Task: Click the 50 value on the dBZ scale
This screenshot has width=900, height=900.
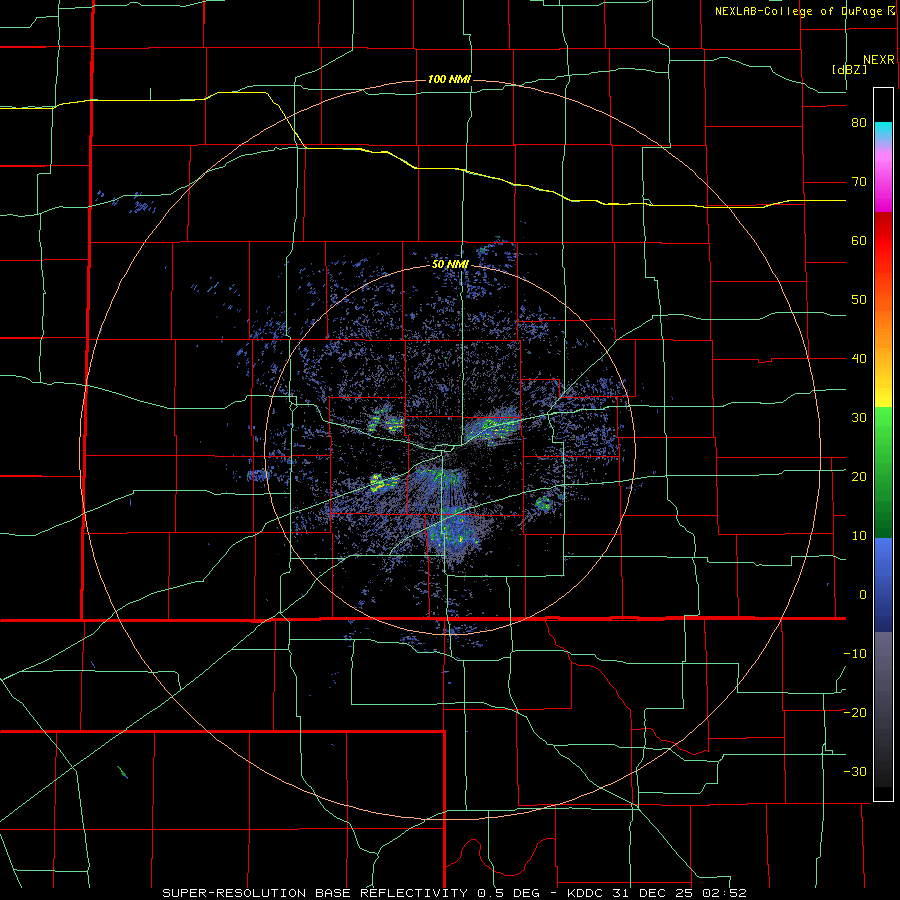Action: pos(859,300)
